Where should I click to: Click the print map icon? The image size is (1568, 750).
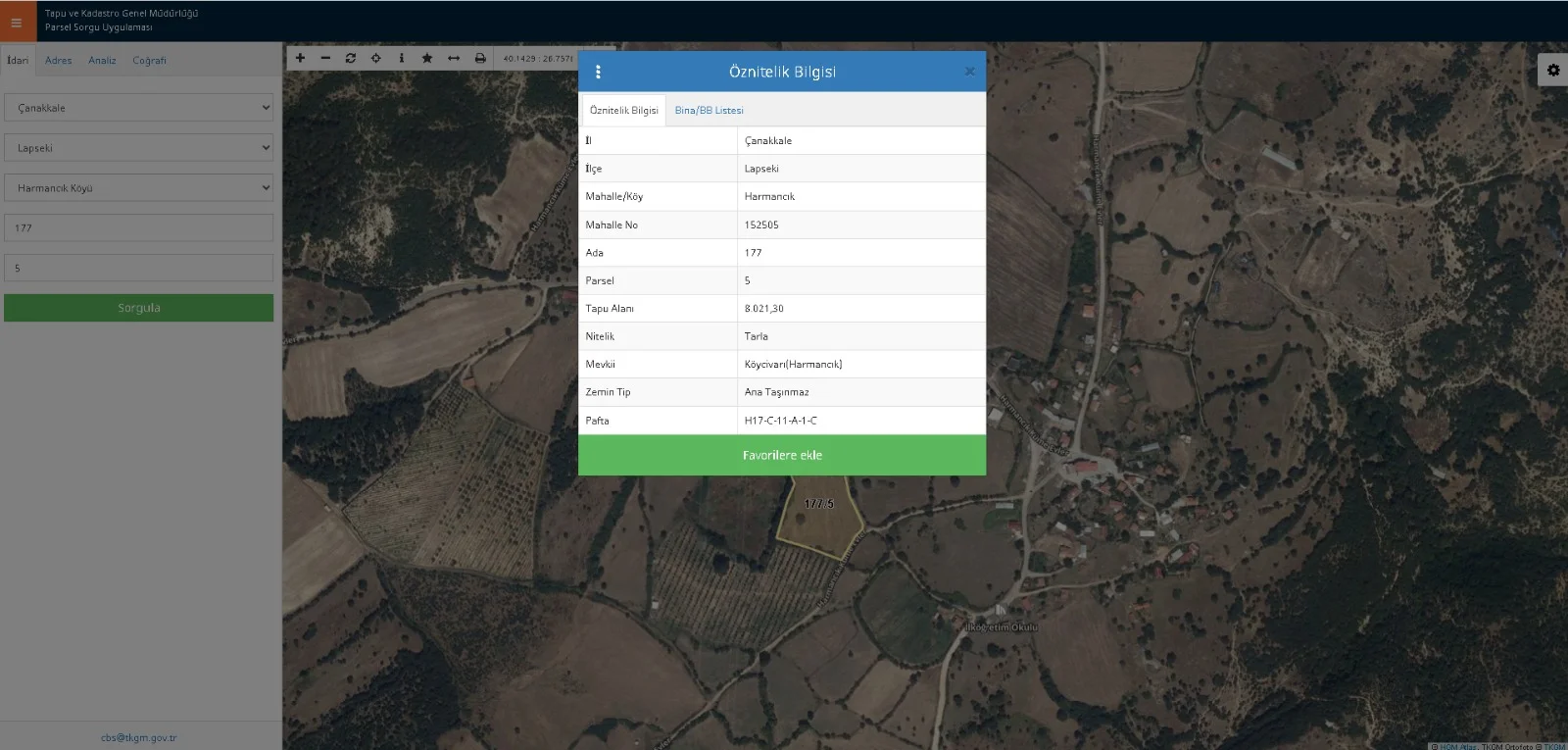(480, 58)
